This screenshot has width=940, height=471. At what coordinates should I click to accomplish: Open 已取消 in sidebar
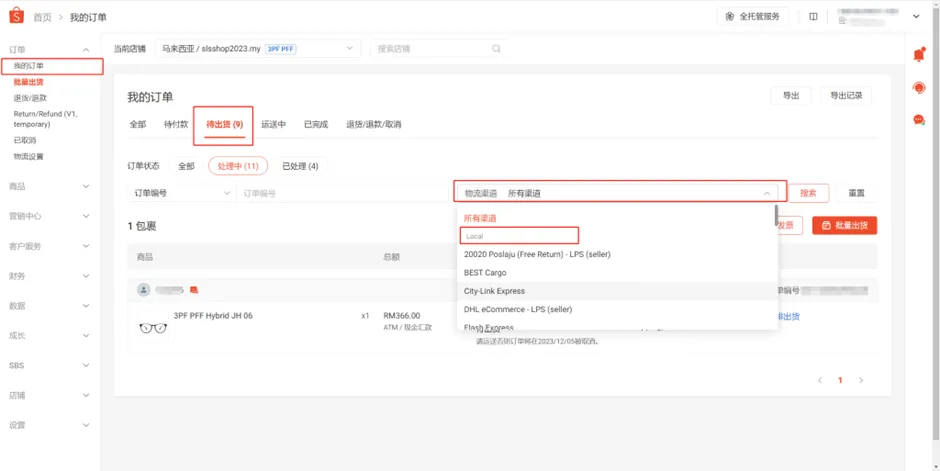point(25,140)
